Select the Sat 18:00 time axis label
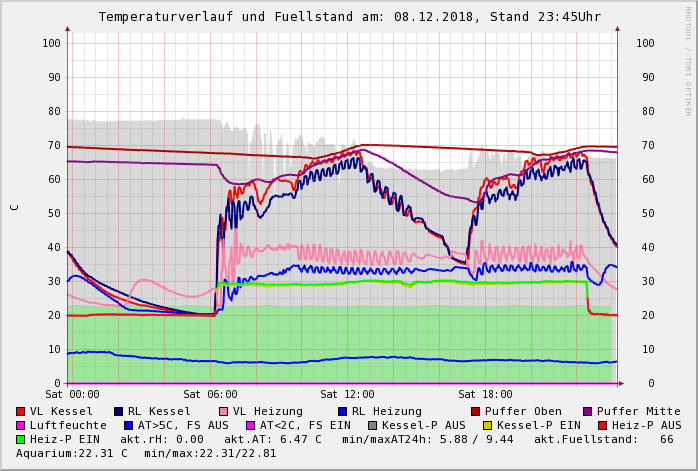 [x=485, y=395]
